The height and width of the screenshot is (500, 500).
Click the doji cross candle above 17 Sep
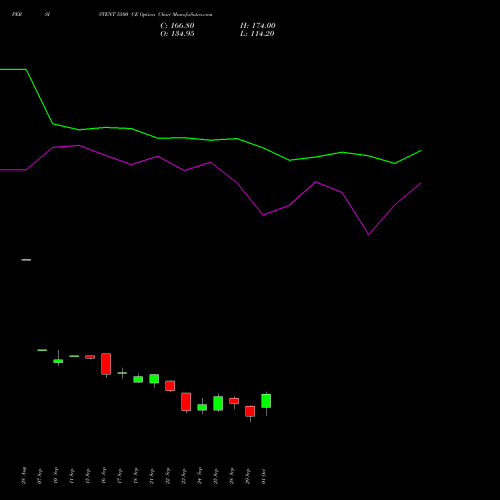click(122, 373)
